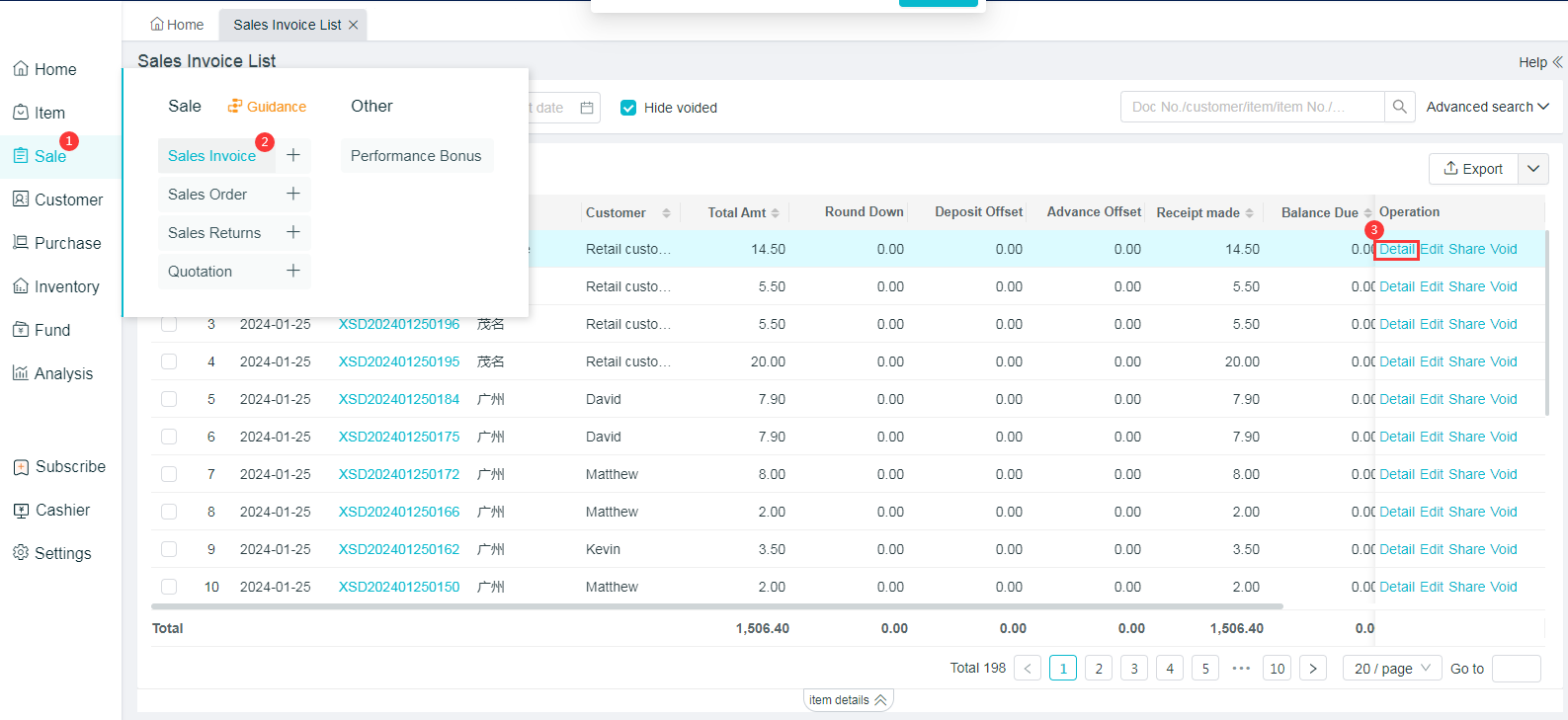Click the search magnifier icon
Screen dimensions: 1568x720
click(1399, 107)
